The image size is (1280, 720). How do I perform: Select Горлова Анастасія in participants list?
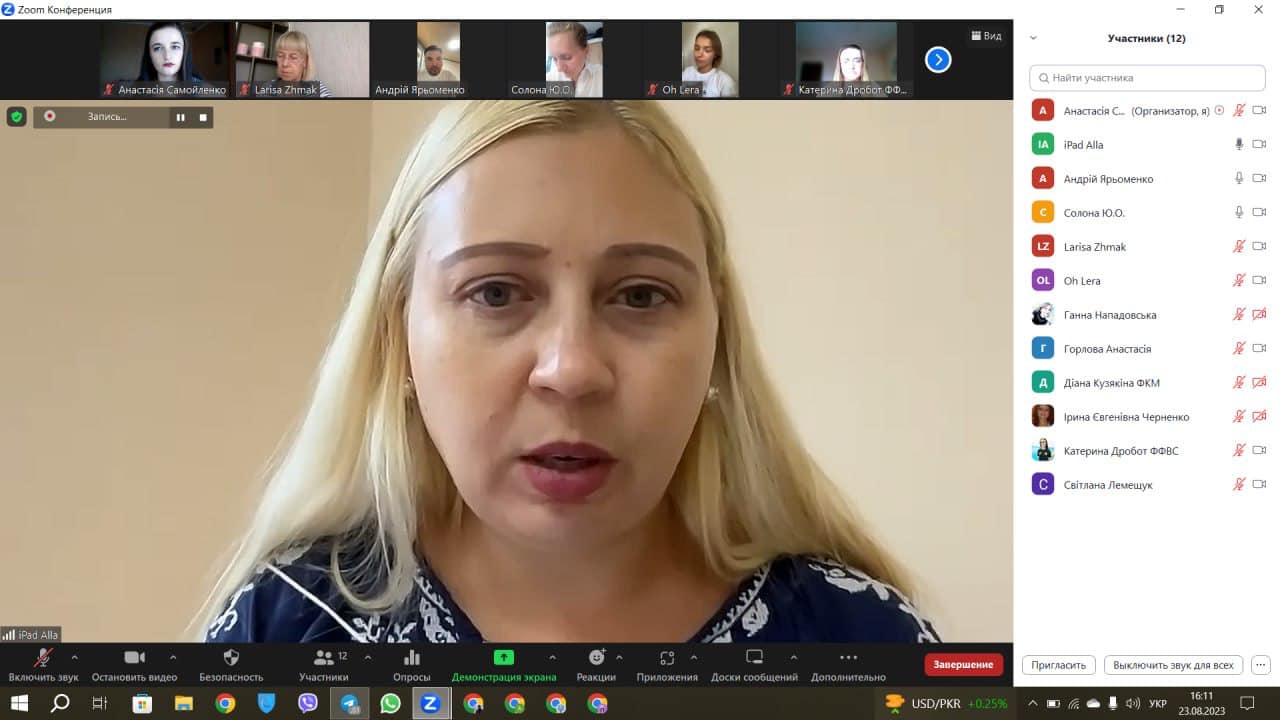(1147, 349)
